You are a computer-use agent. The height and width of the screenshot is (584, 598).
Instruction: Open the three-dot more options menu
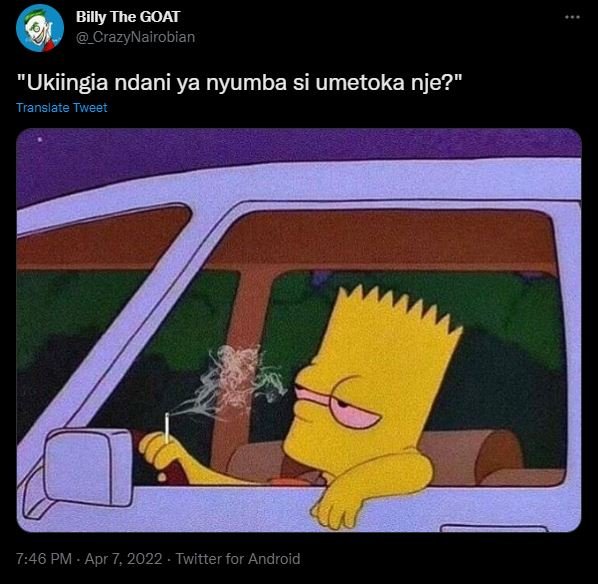tap(572, 17)
